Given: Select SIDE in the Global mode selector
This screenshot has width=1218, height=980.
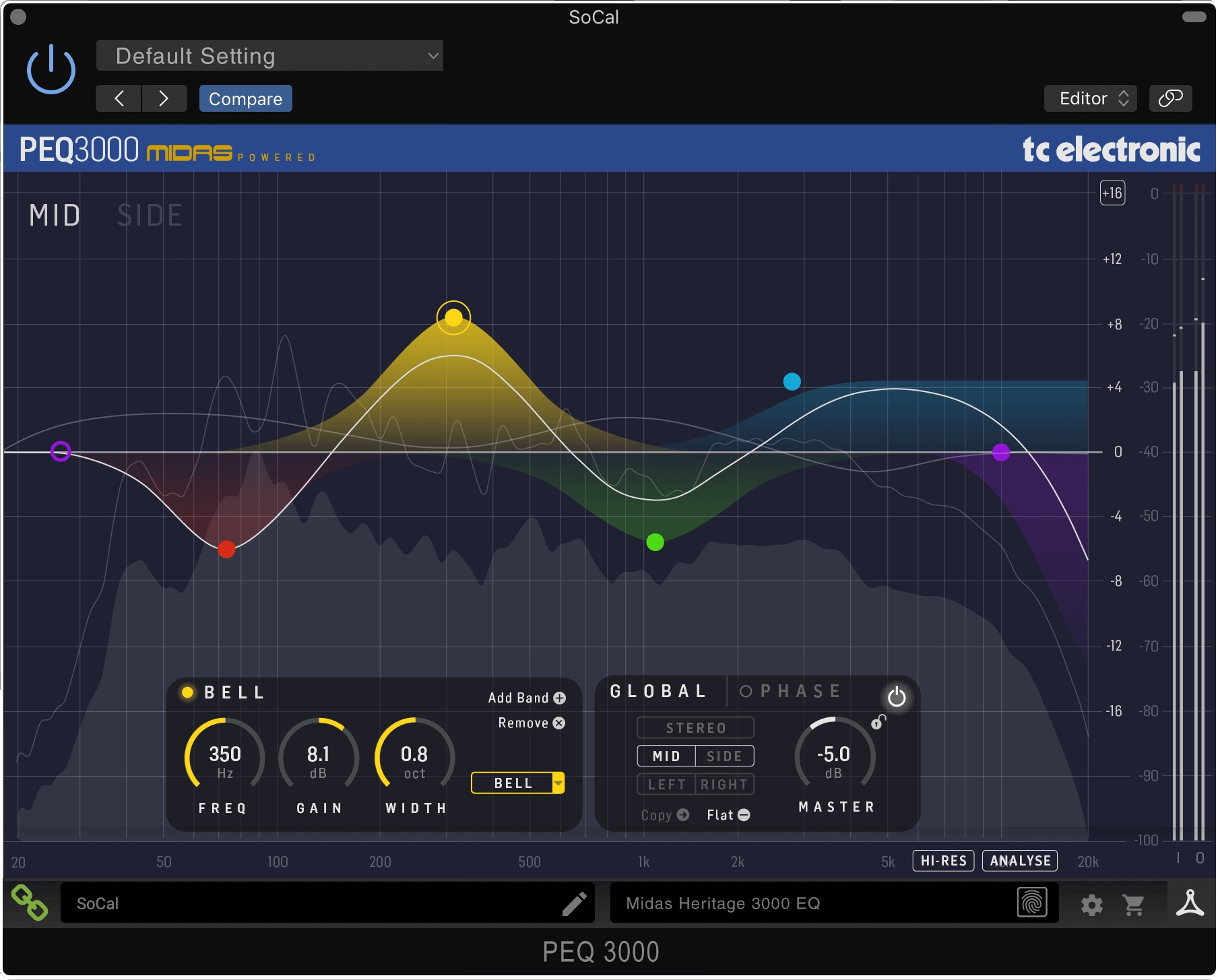Looking at the screenshot, I should pos(724,756).
